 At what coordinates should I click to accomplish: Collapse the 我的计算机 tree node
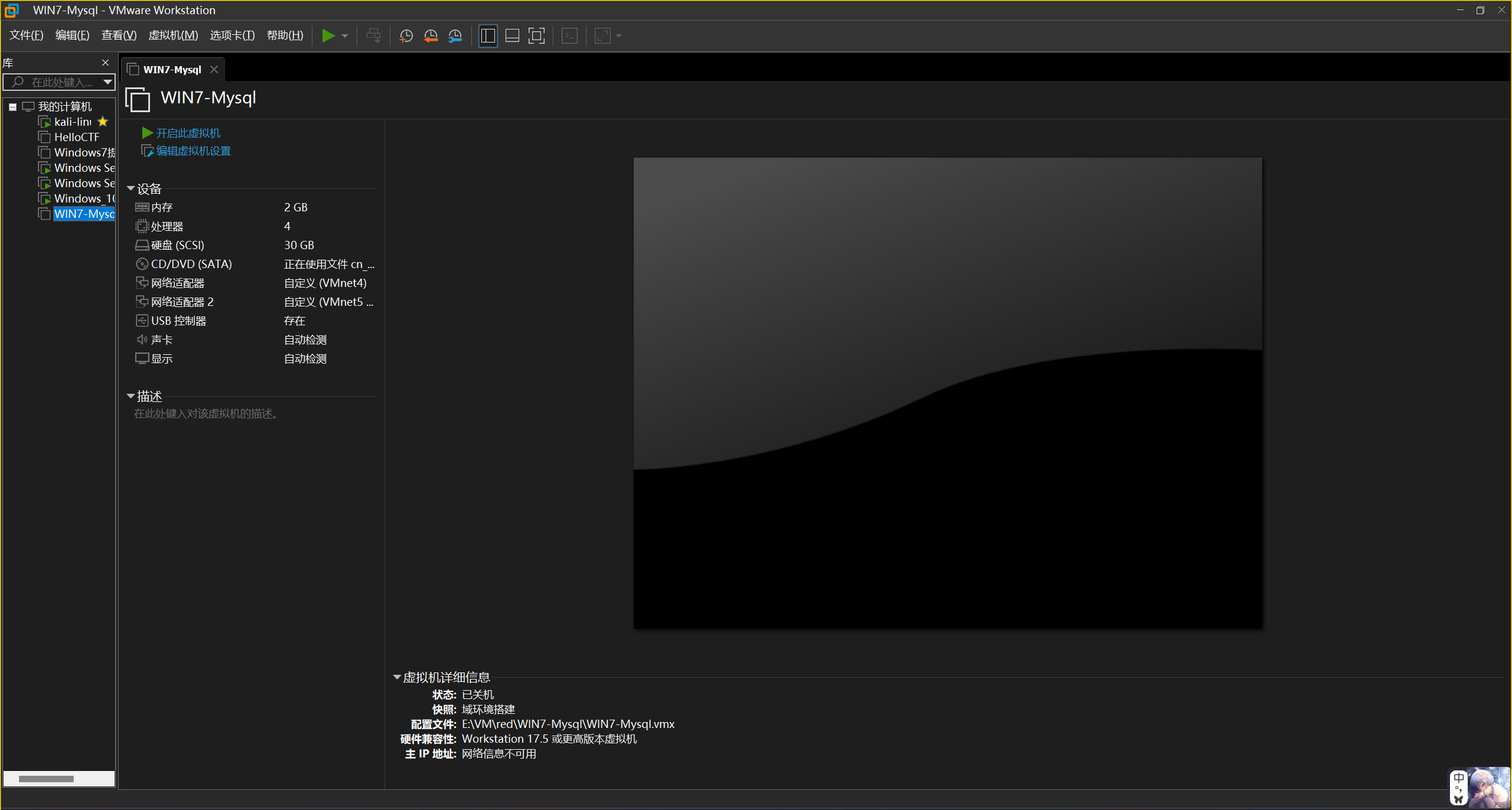(x=12, y=107)
